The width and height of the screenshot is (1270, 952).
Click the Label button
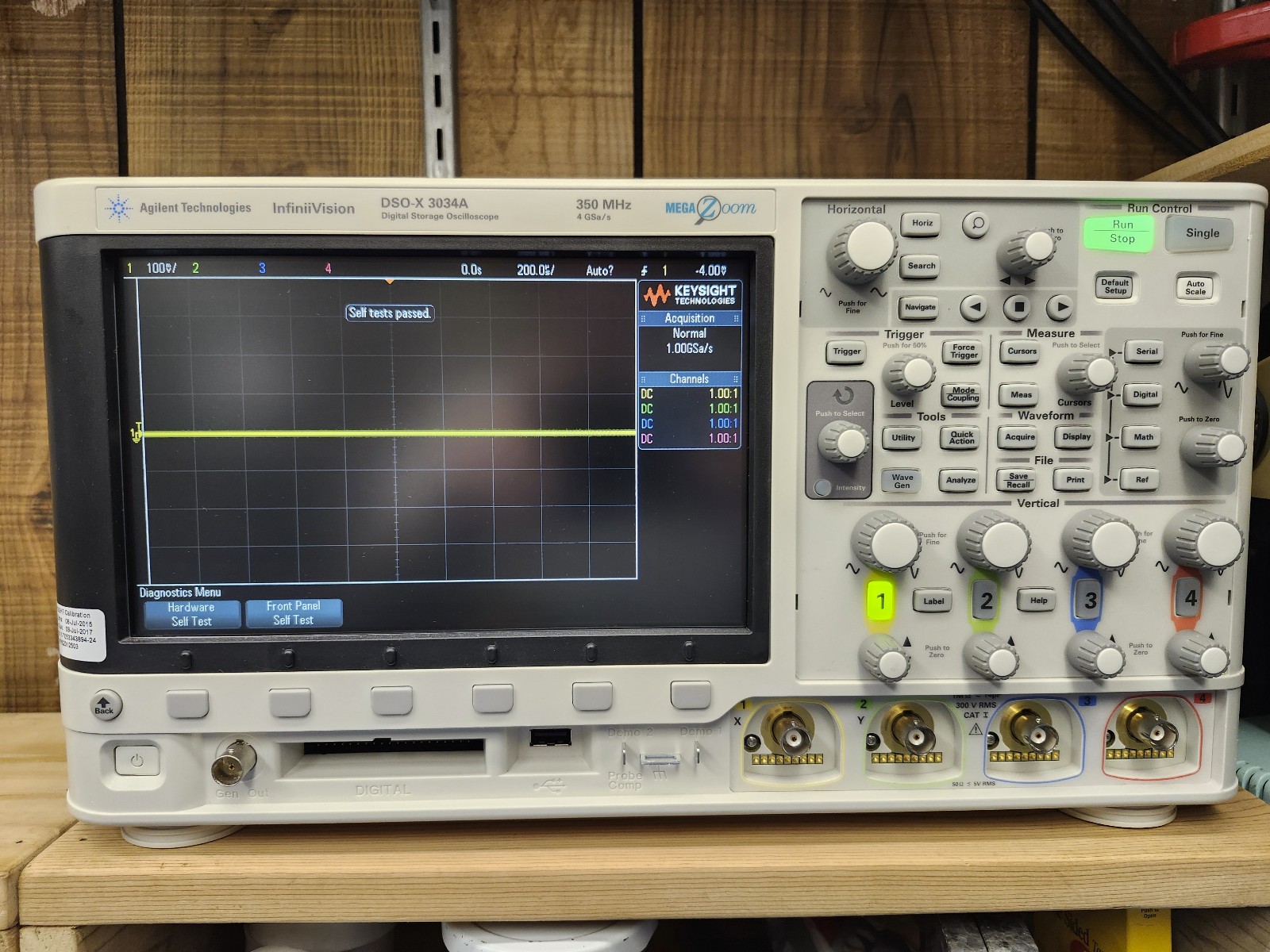coord(933,601)
